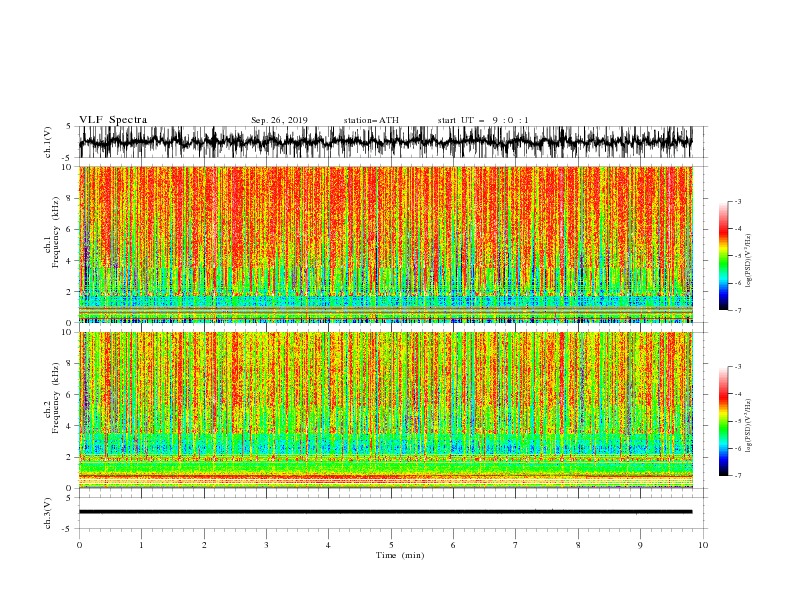Click the ch.1 PSD color scale bar
The width and height of the screenshot is (792, 612).
pos(723,256)
